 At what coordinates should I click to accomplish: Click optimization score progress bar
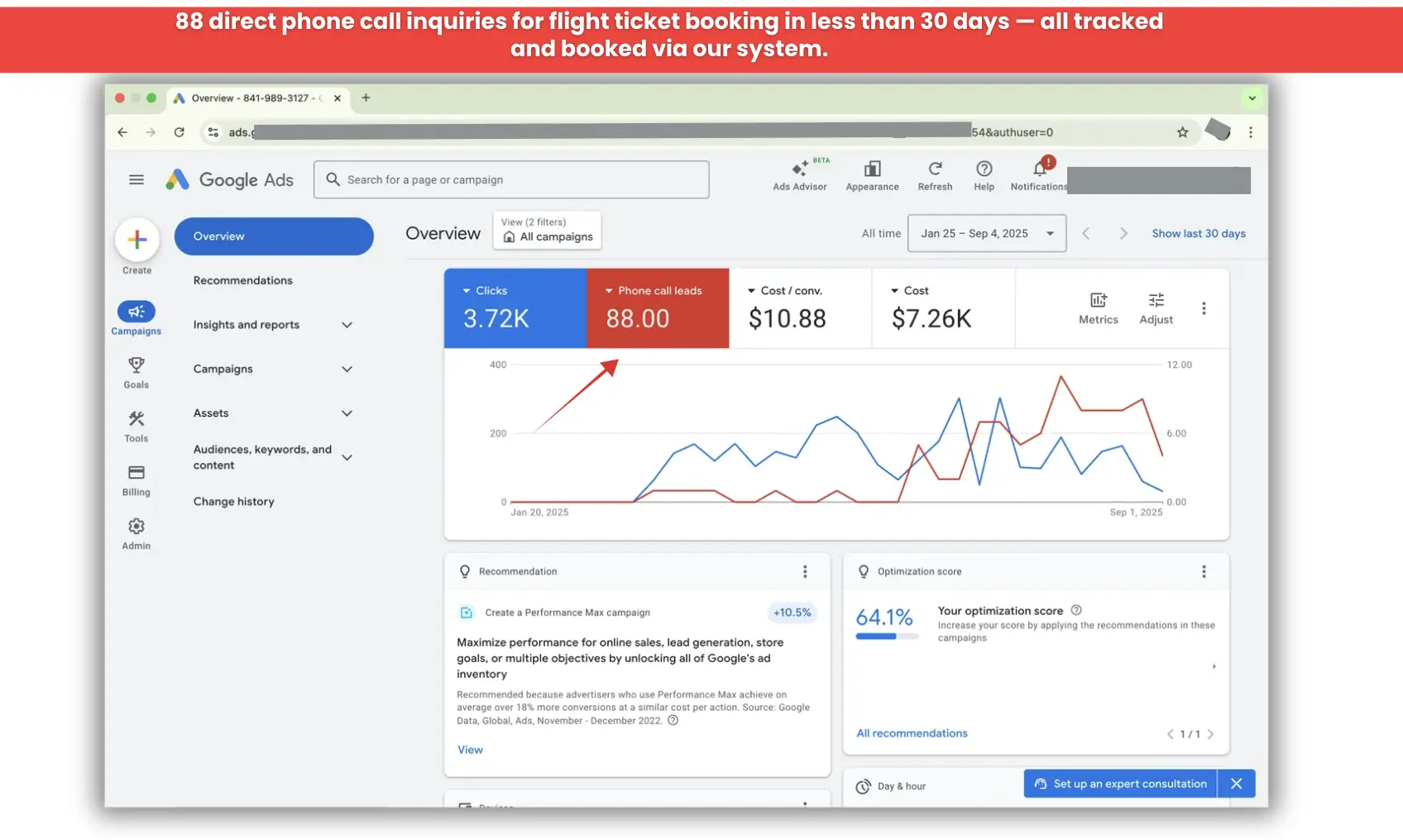click(887, 637)
